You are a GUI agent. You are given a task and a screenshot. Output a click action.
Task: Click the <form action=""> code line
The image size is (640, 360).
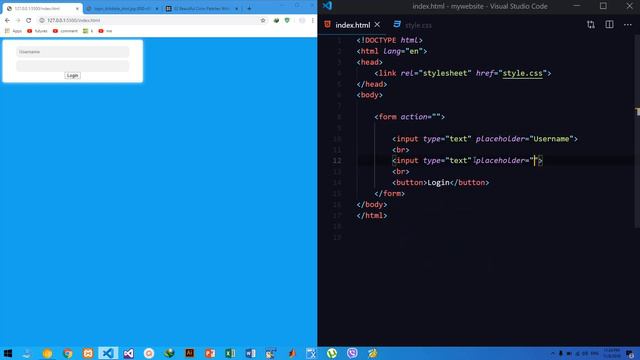[x=409, y=117]
